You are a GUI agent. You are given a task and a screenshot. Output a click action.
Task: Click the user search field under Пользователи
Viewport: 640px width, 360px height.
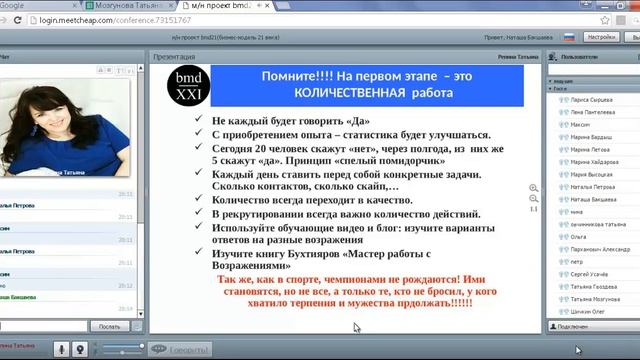[594, 70]
